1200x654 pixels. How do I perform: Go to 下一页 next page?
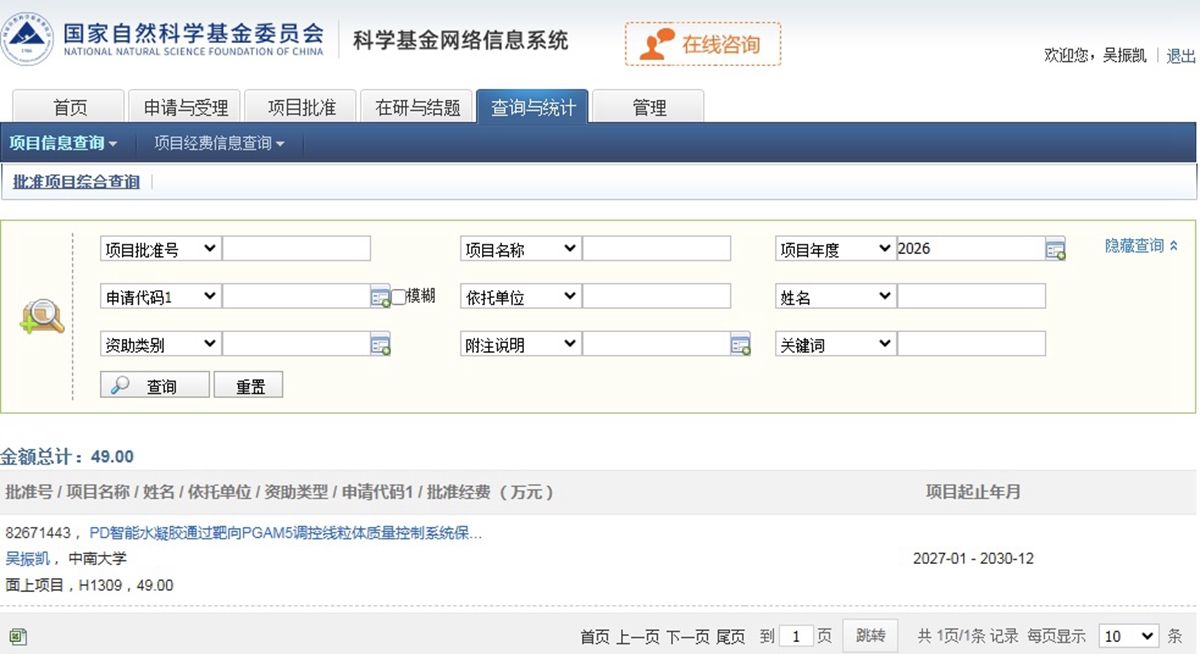click(x=688, y=637)
